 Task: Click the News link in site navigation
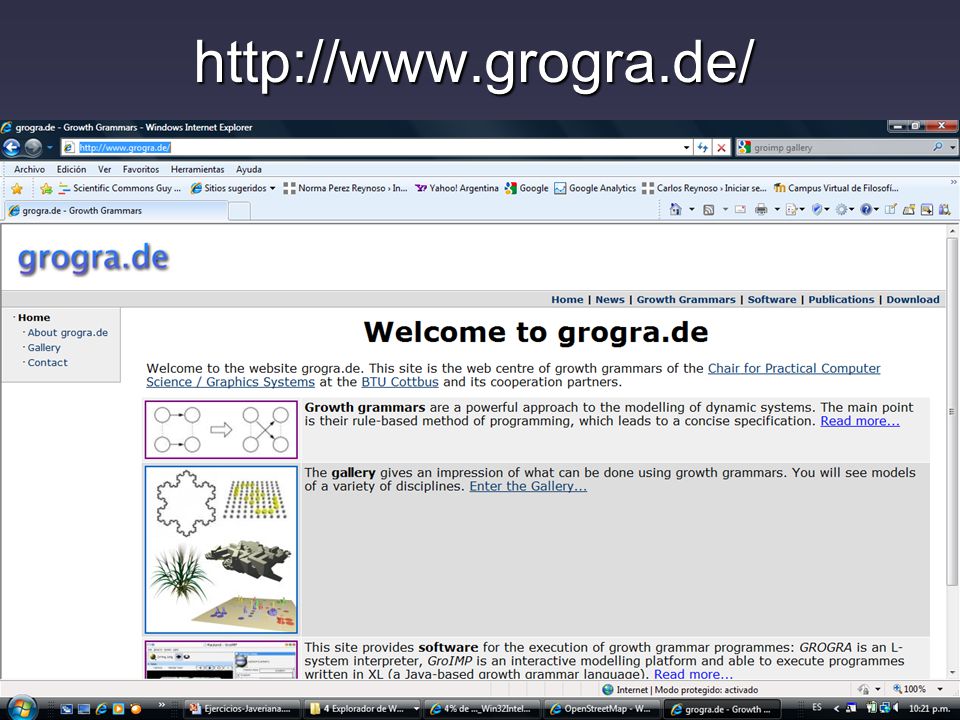tap(610, 299)
